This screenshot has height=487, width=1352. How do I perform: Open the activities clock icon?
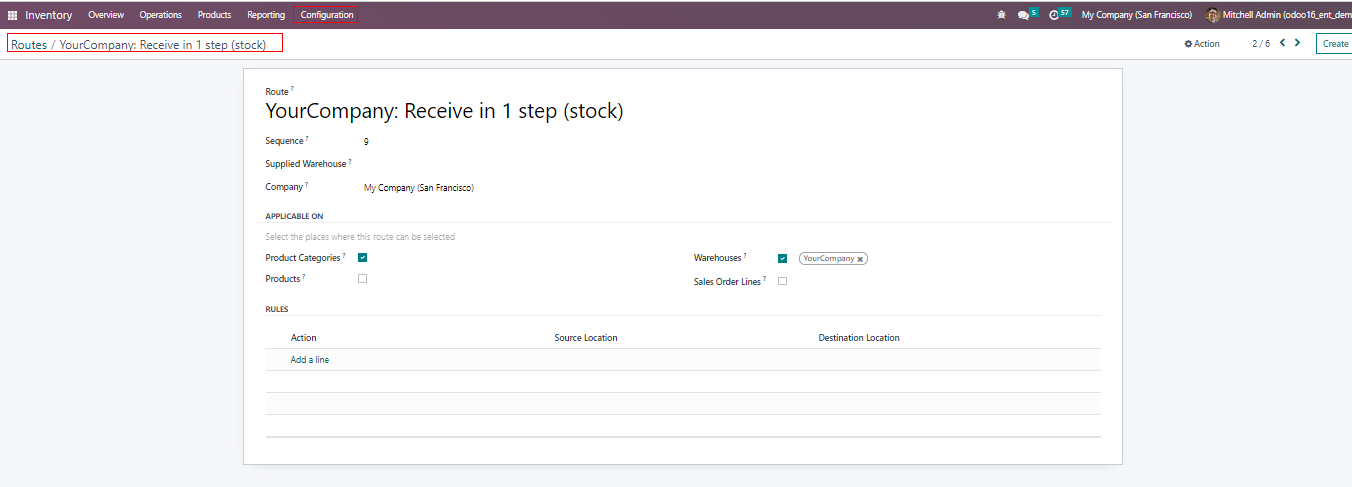[1054, 15]
